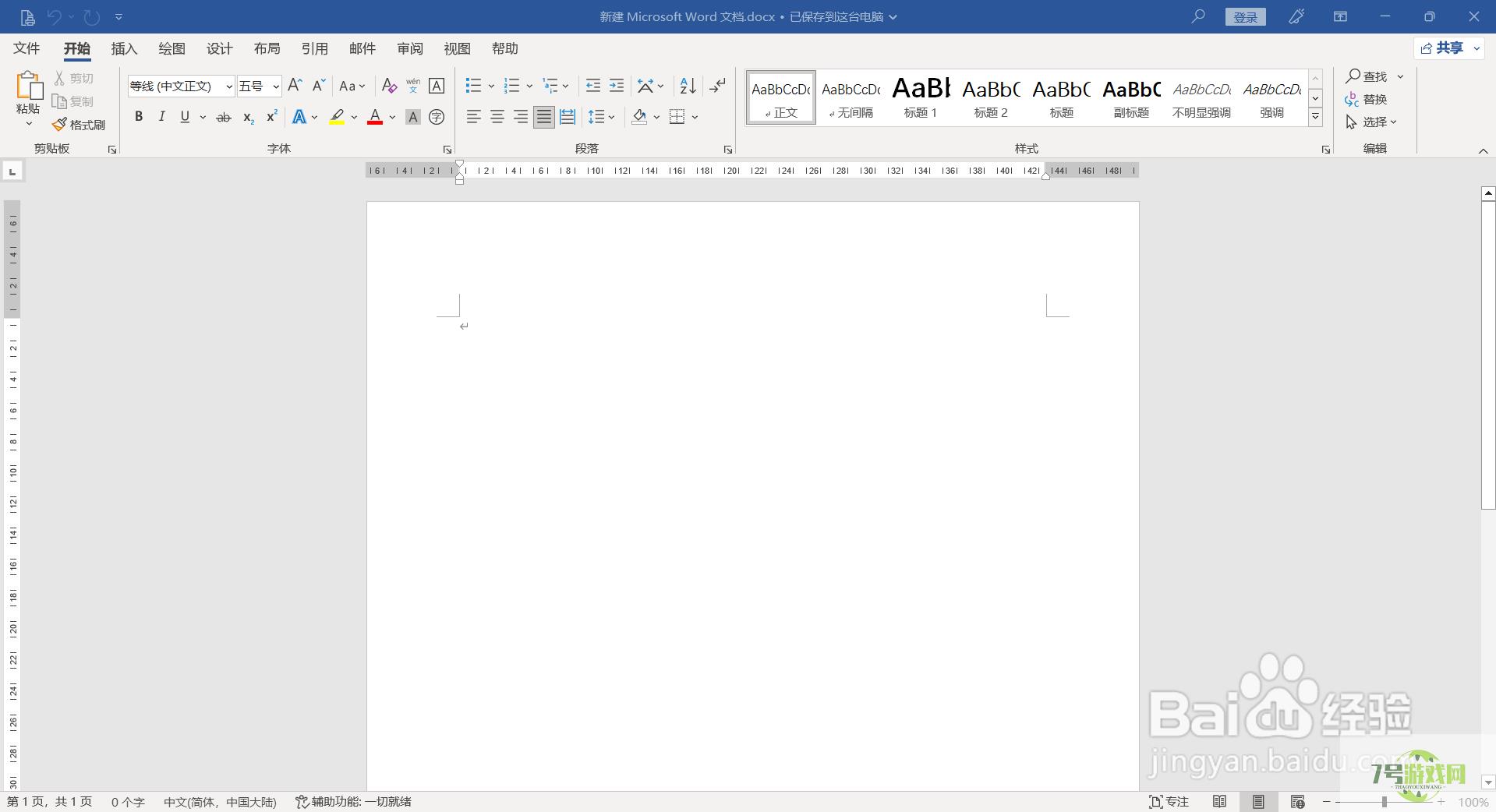Screen dimensions: 1496x812
Task: Open the font size dropdown 五号
Action: click(276, 86)
